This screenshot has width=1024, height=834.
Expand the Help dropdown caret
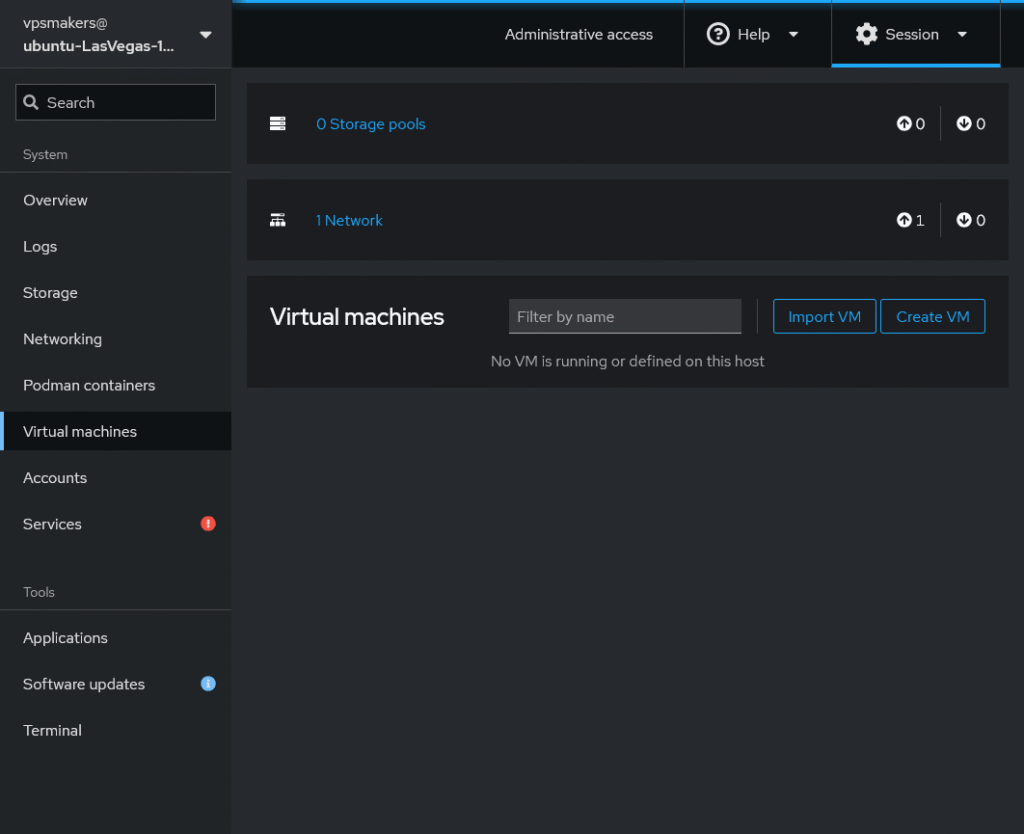(x=793, y=35)
